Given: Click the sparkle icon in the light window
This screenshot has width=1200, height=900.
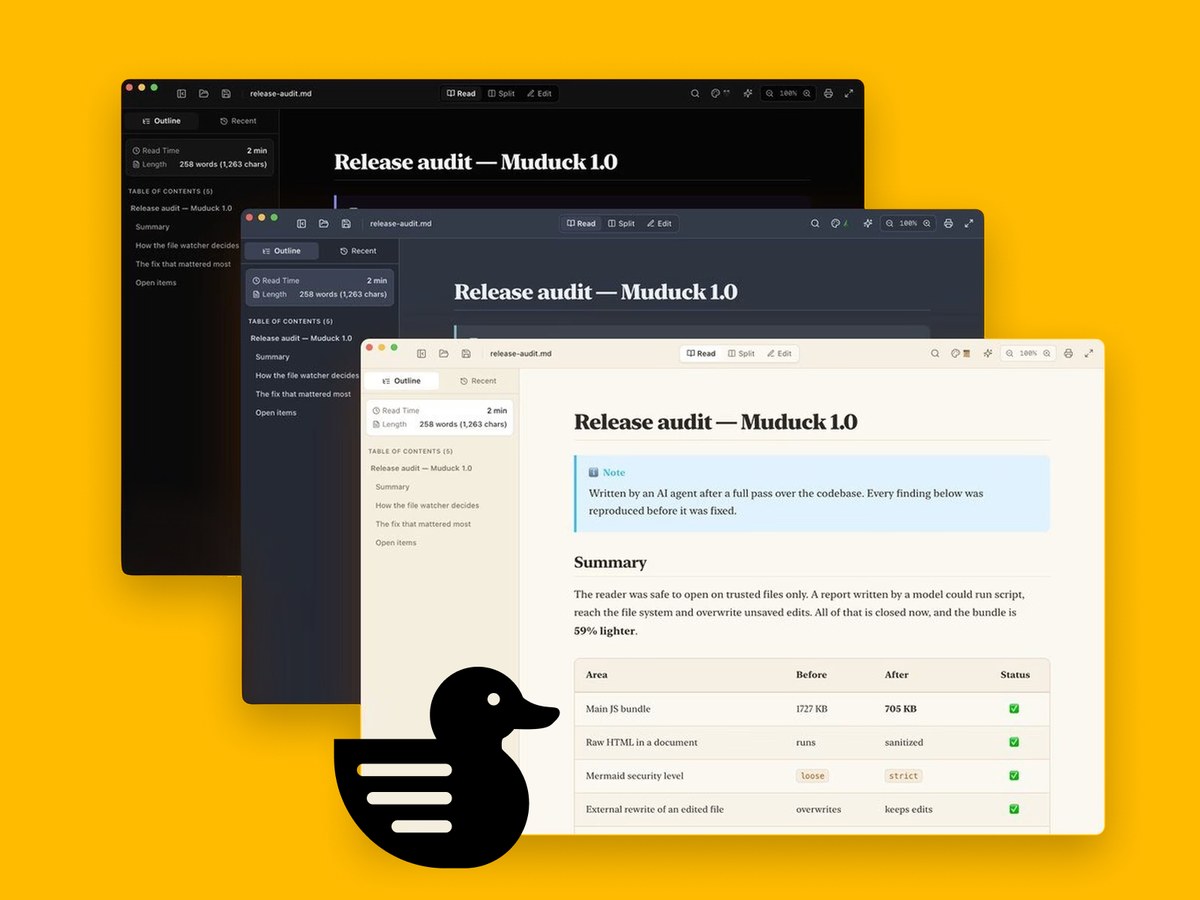Looking at the screenshot, I should point(987,353).
